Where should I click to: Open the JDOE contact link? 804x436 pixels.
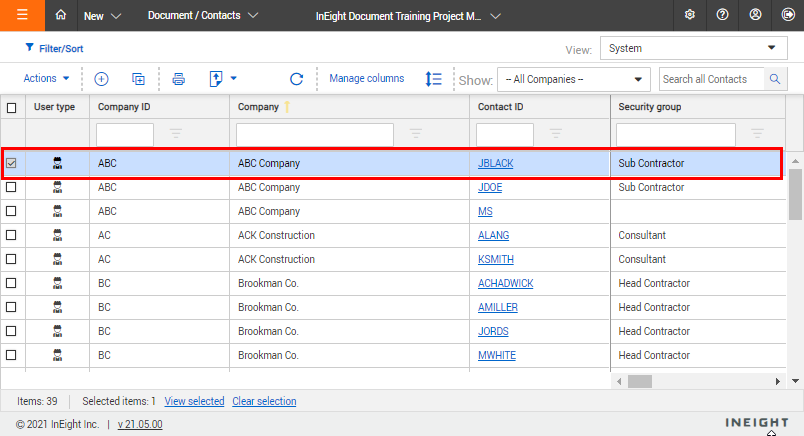490,187
